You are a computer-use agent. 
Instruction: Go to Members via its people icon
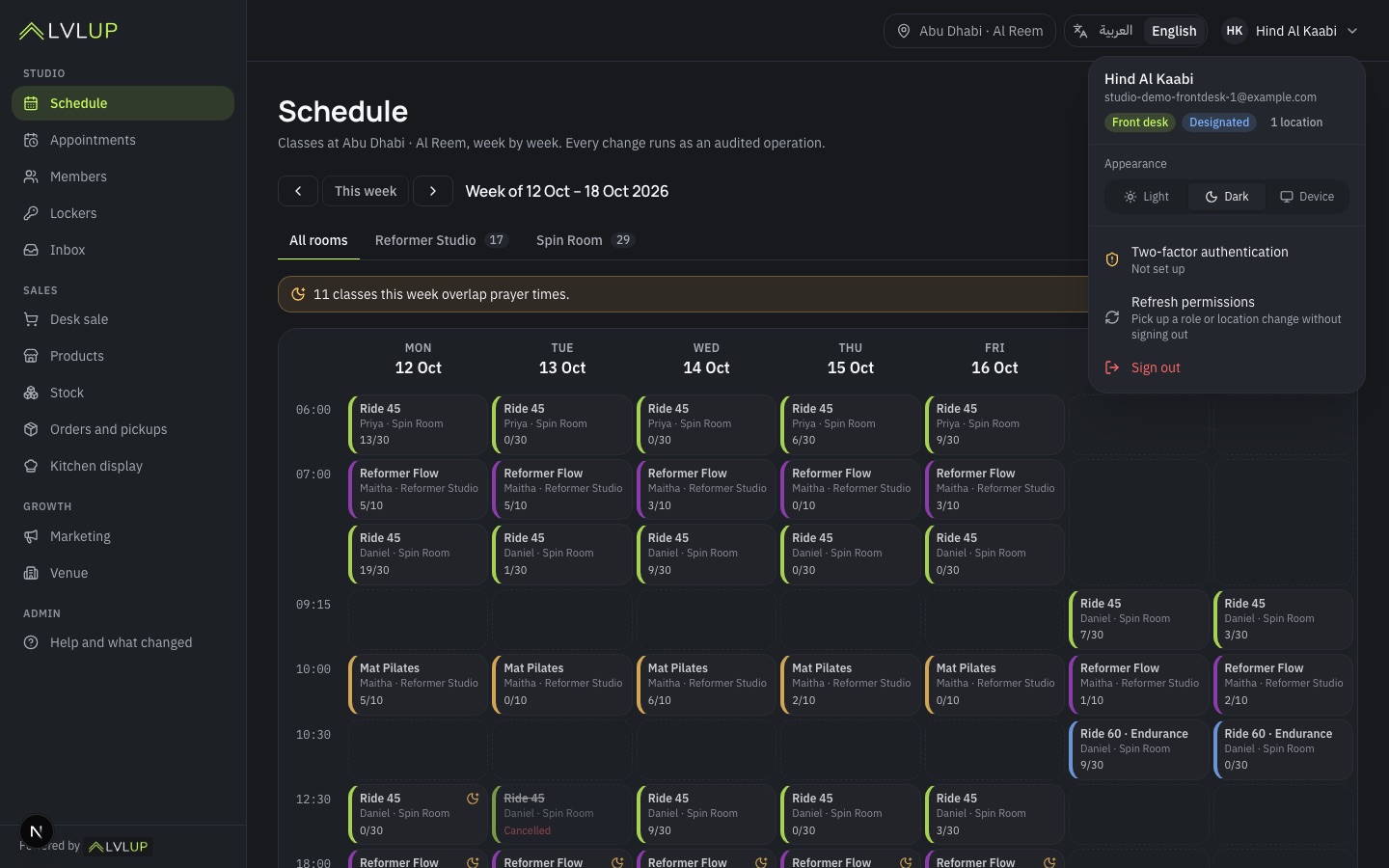(x=31, y=176)
